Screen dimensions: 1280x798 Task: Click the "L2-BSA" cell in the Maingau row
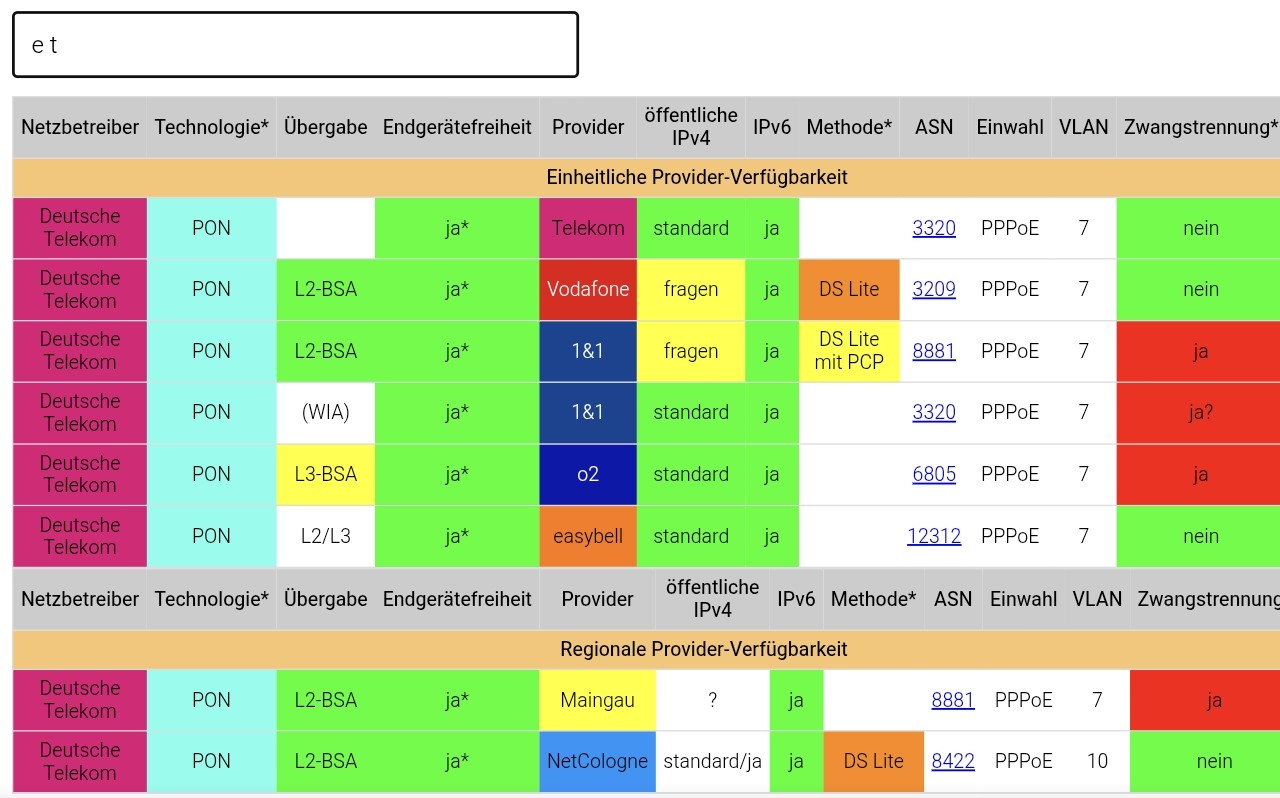326,700
